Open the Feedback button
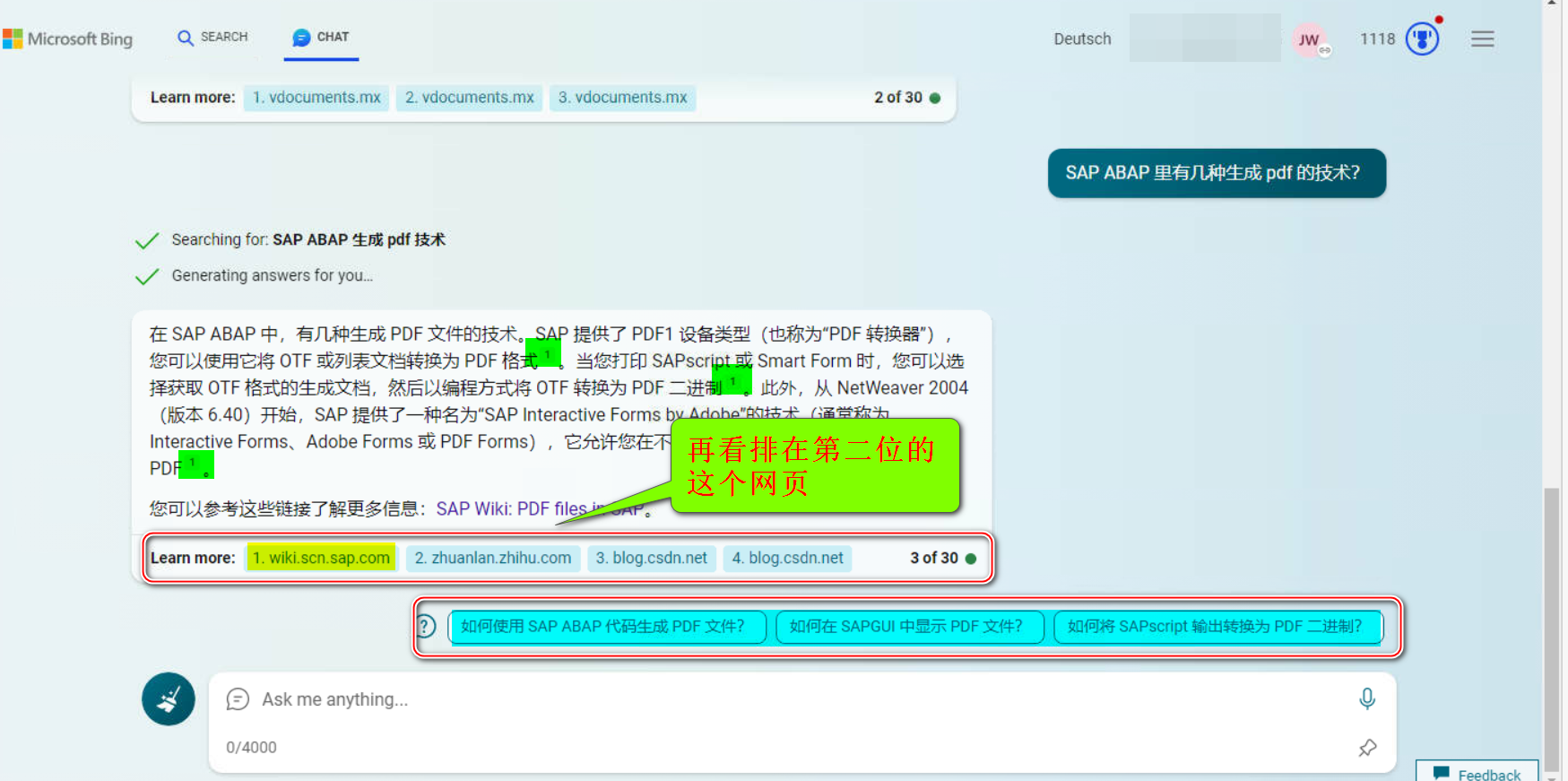This screenshot has width=1568, height=781. 1477,772
